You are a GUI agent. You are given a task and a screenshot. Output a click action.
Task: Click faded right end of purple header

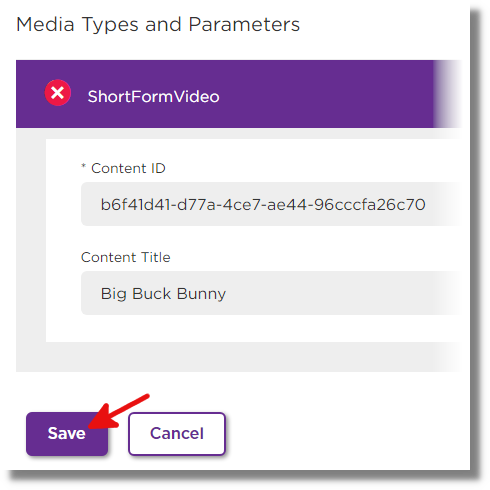[x=447, y=94]
